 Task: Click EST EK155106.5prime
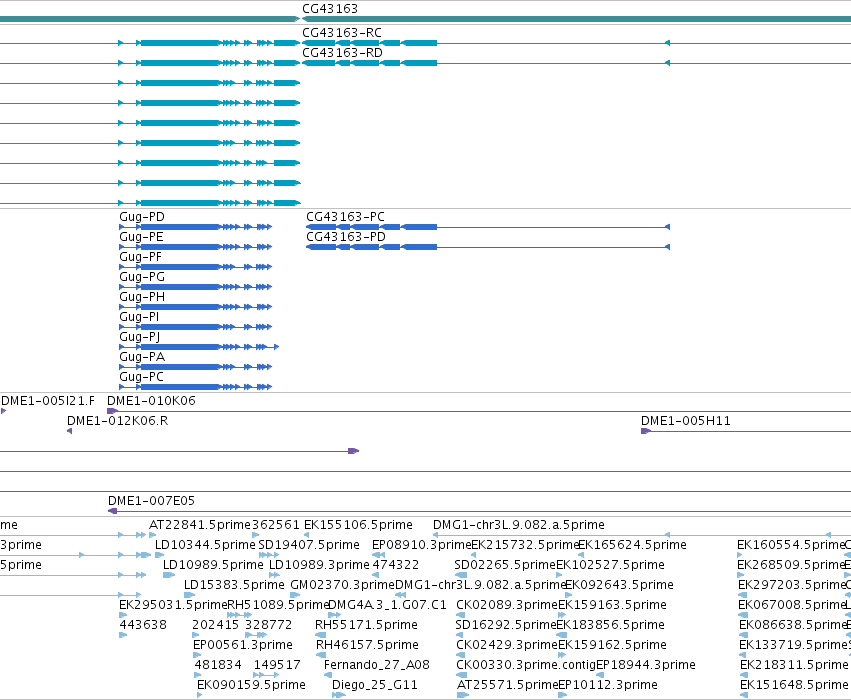click(x=358, y=525)
